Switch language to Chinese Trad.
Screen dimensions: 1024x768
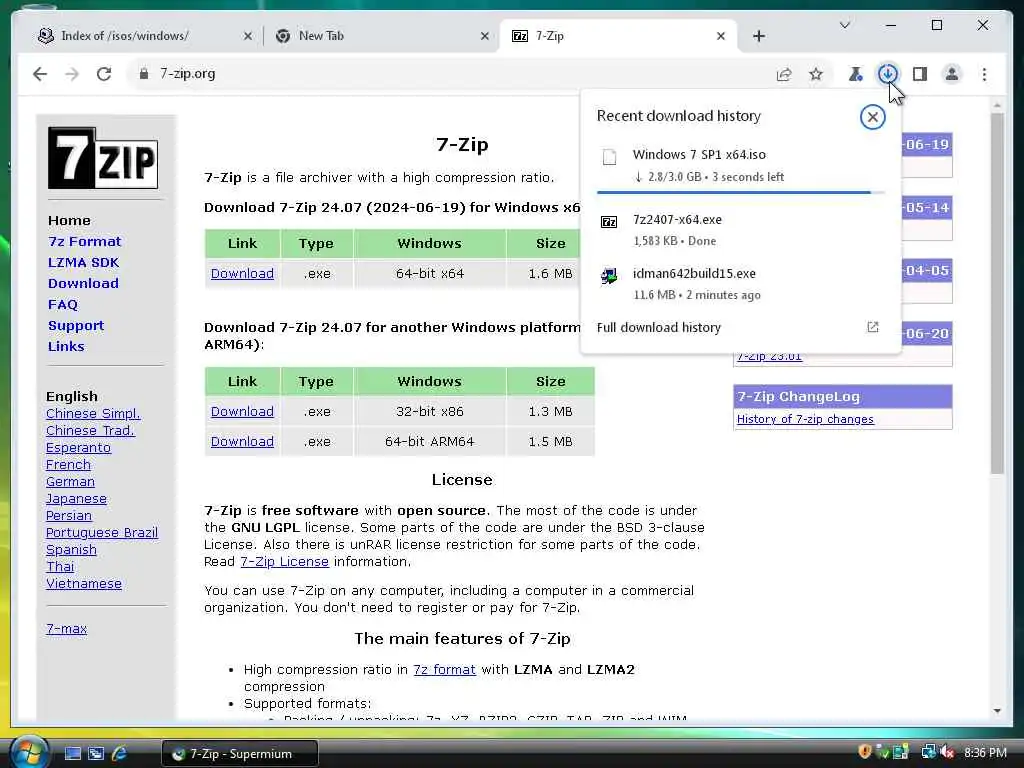coord(90,430)
